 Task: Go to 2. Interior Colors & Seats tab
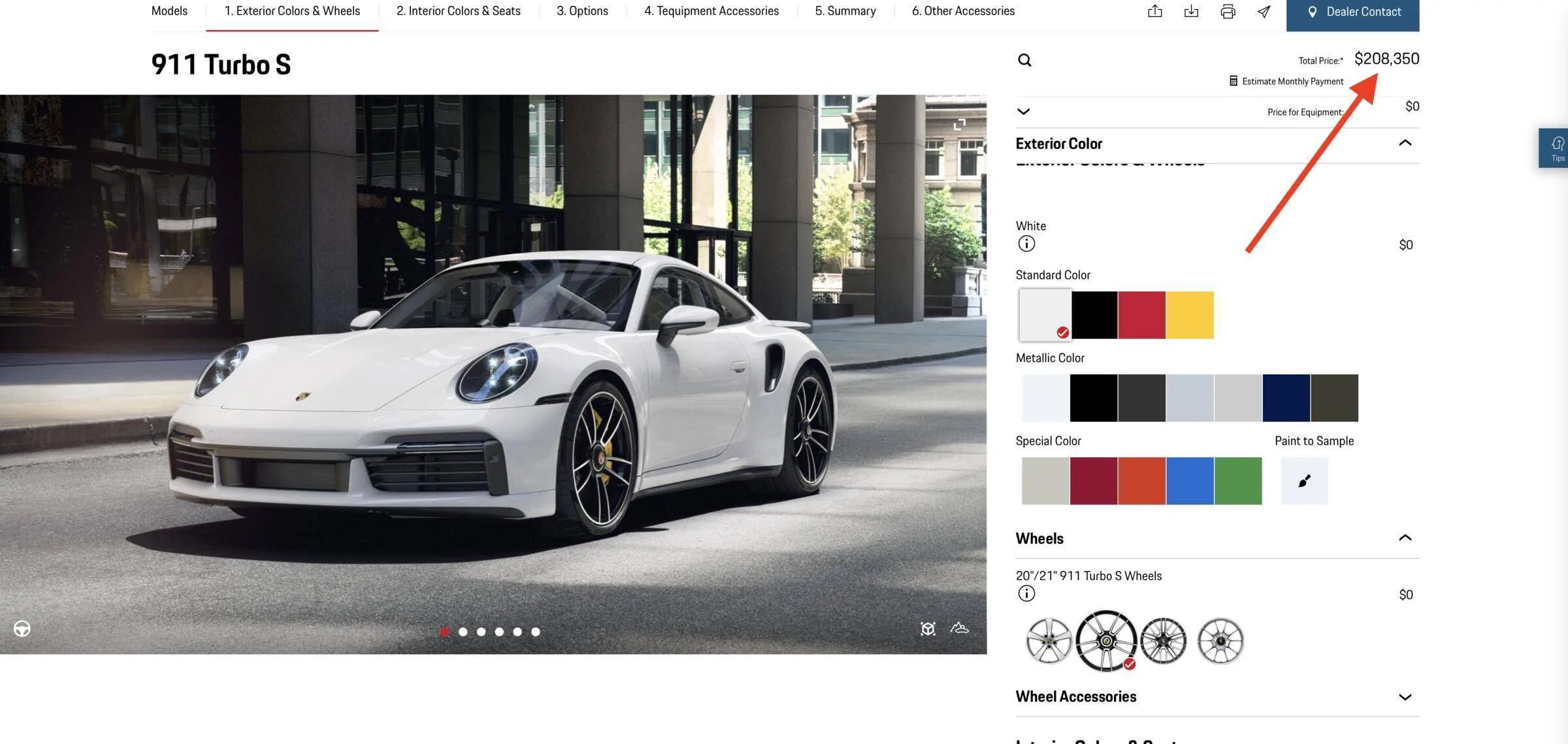pos(459,11)
